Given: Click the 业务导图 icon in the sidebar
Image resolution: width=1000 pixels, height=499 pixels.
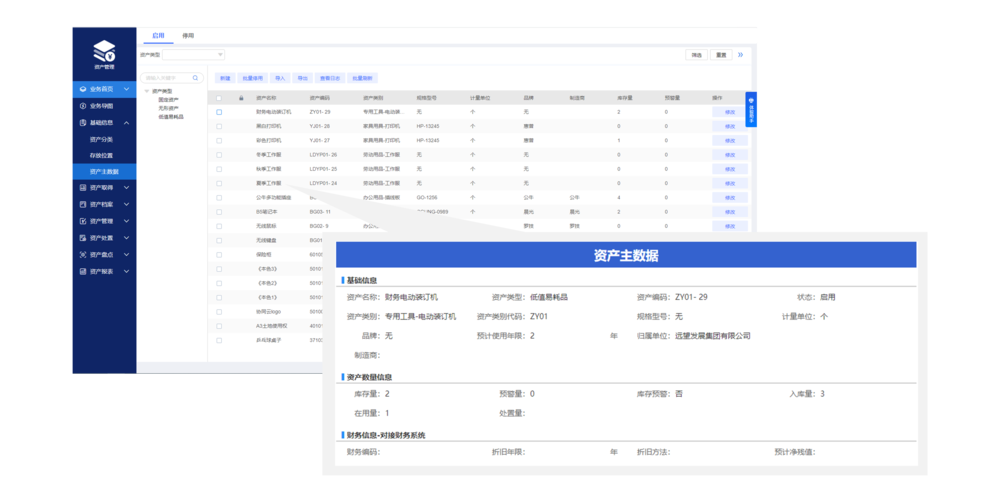Looking at the screenshot, I should tap(83, 106).
